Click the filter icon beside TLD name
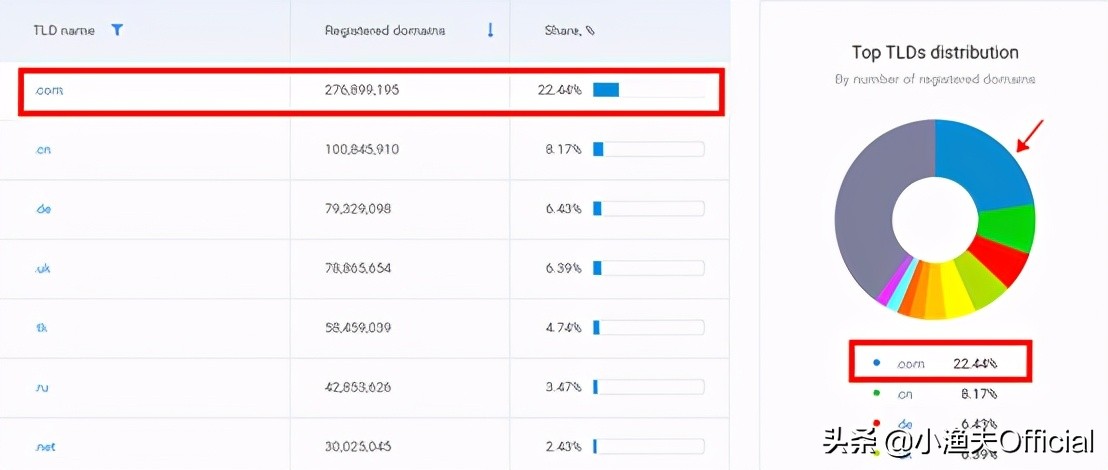Screen dimensions: 1108x470 click(117, 30)
